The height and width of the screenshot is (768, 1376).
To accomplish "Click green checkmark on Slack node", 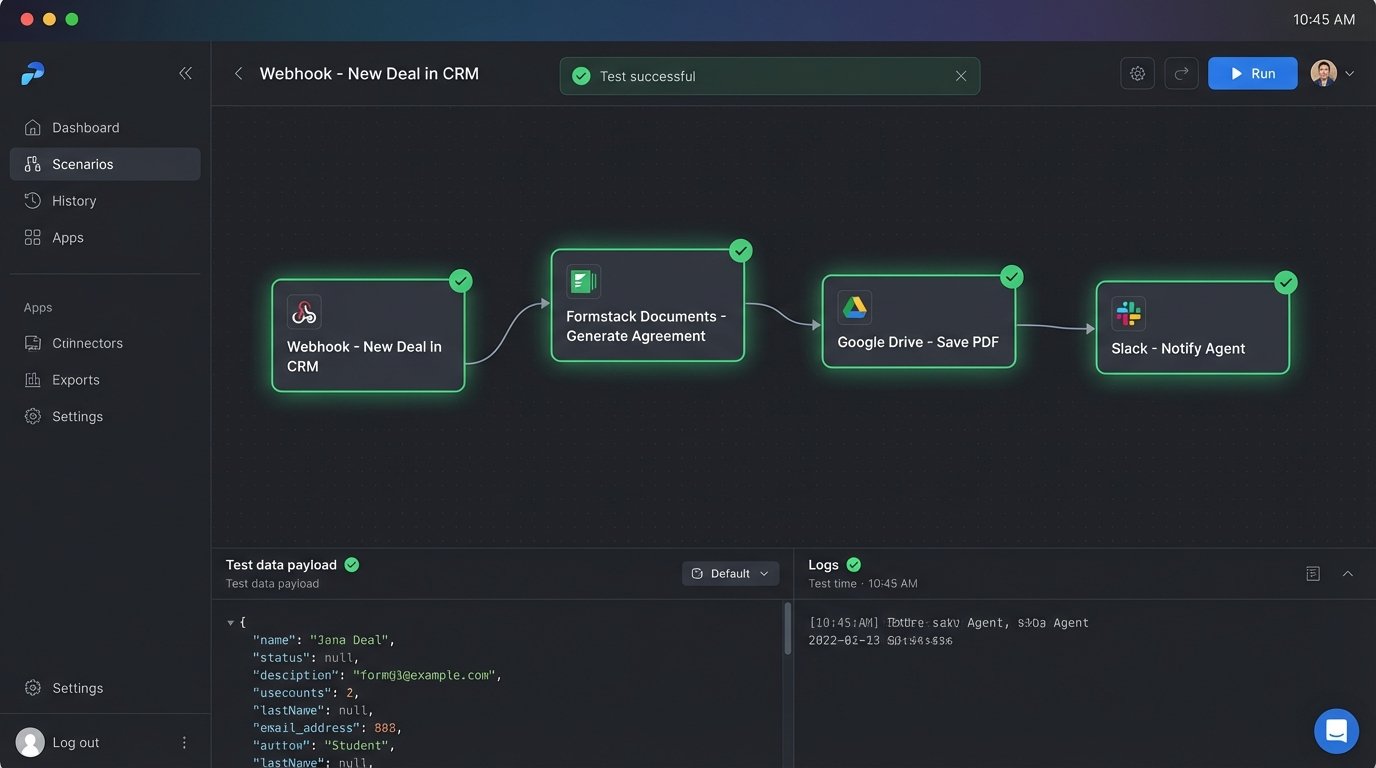I will [x=1286, y=283].
